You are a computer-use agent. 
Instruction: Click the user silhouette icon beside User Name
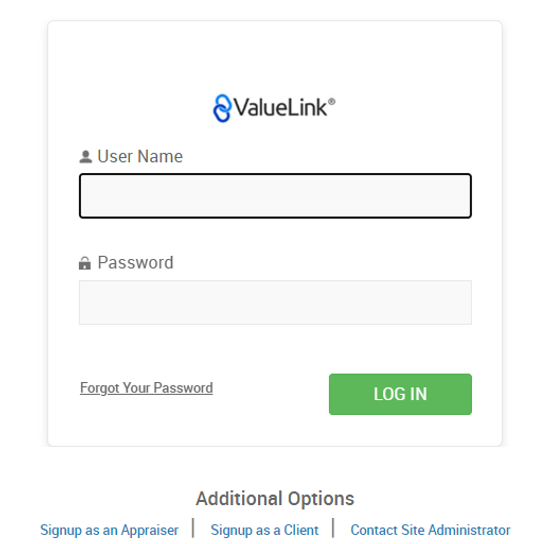click(x=86, y=157)
